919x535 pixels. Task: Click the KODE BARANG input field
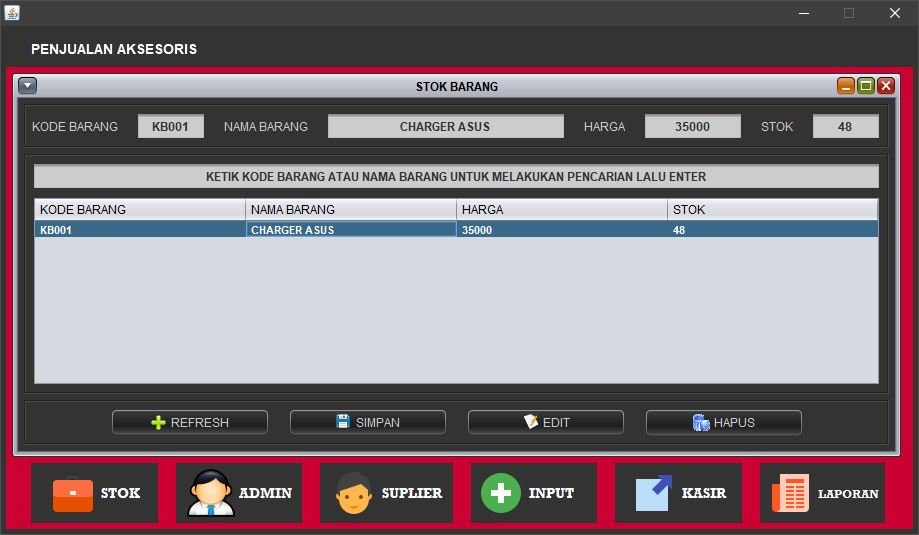[170, 127]
